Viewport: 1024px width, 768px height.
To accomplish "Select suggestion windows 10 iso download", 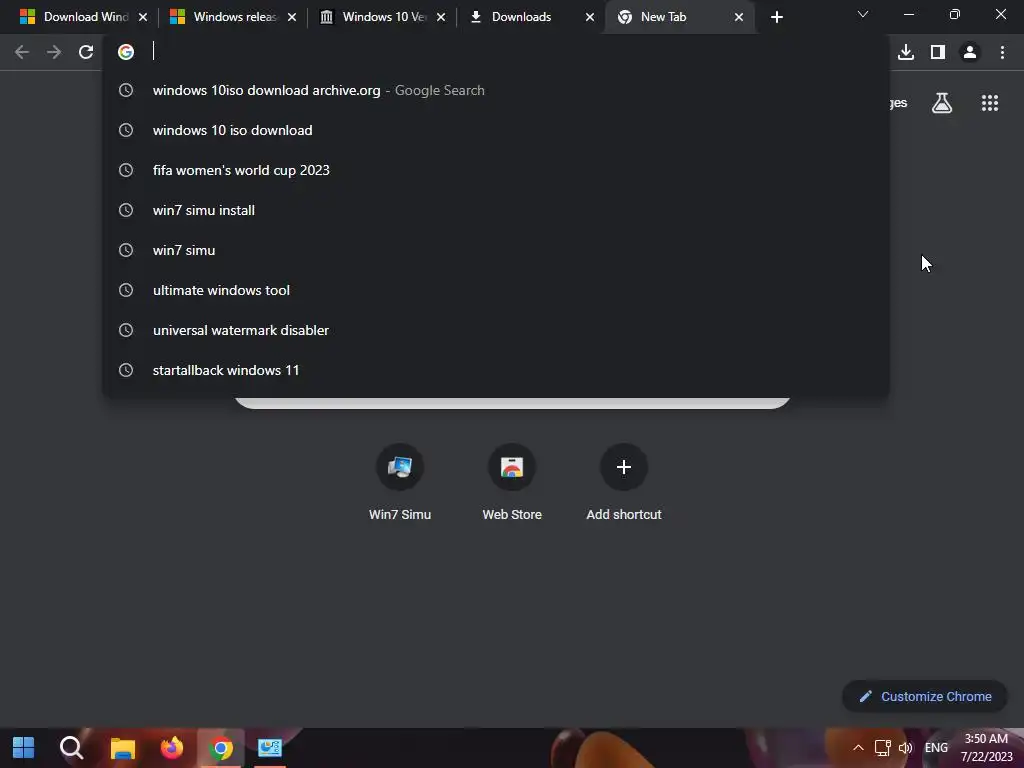I will point(496,130).
